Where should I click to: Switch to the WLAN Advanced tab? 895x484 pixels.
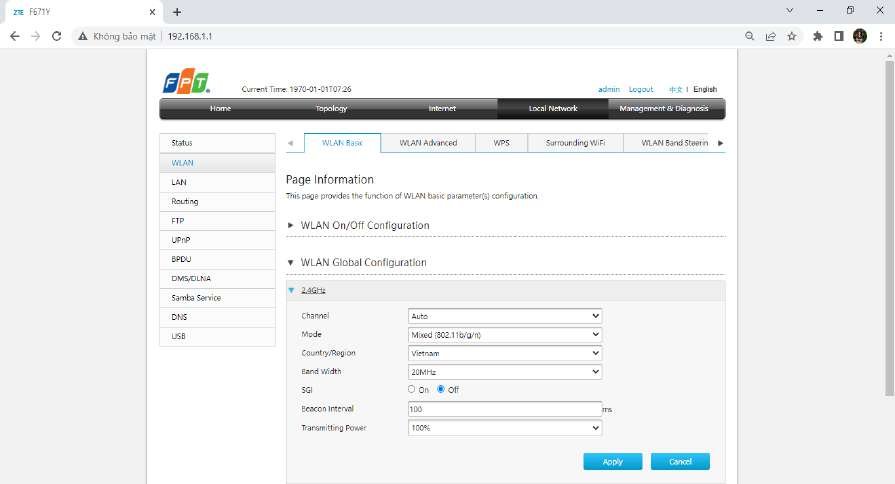tap(428, 143)
